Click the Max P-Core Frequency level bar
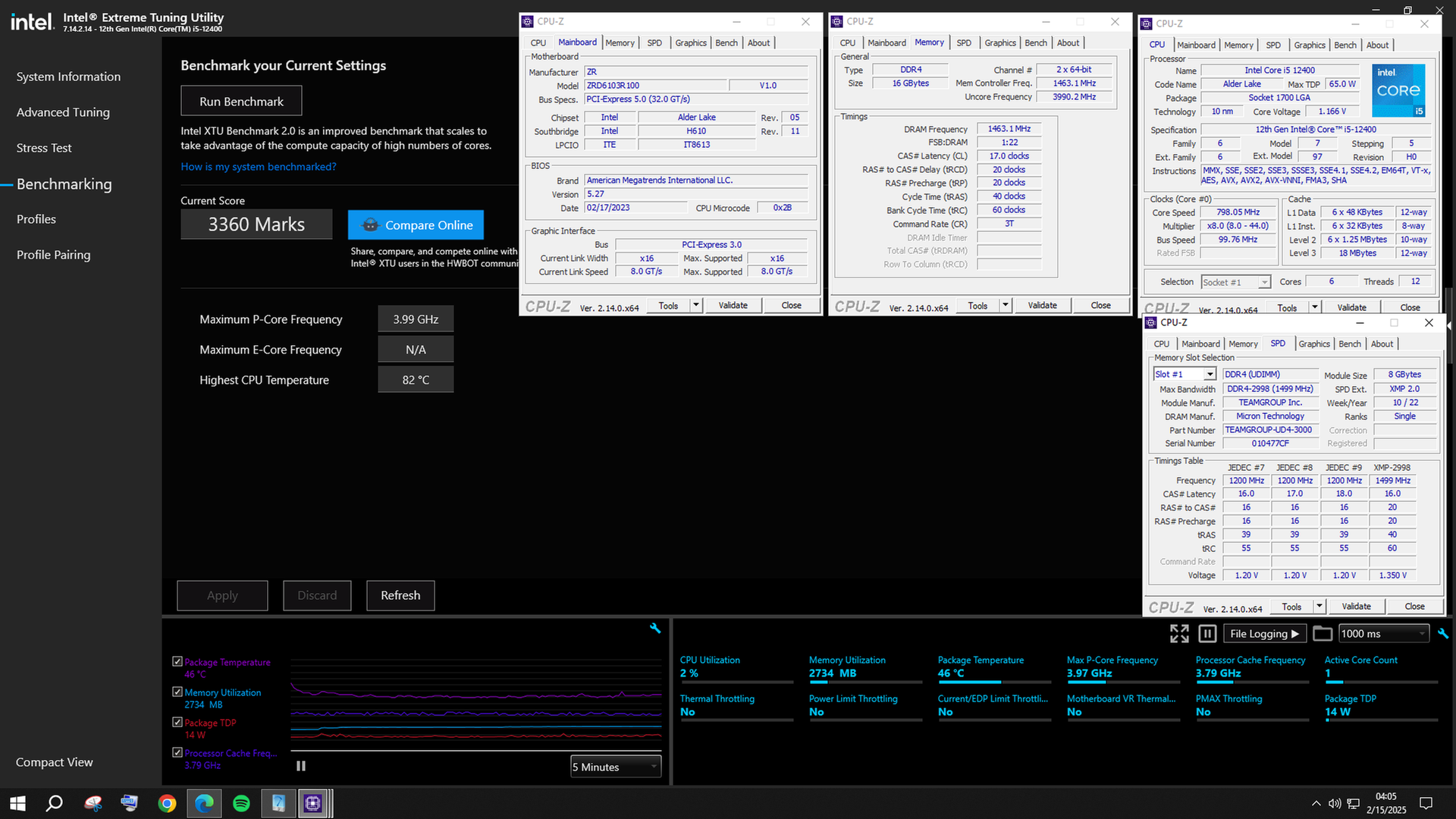Screen dimensions: 1456x819 click(1123, 682)
